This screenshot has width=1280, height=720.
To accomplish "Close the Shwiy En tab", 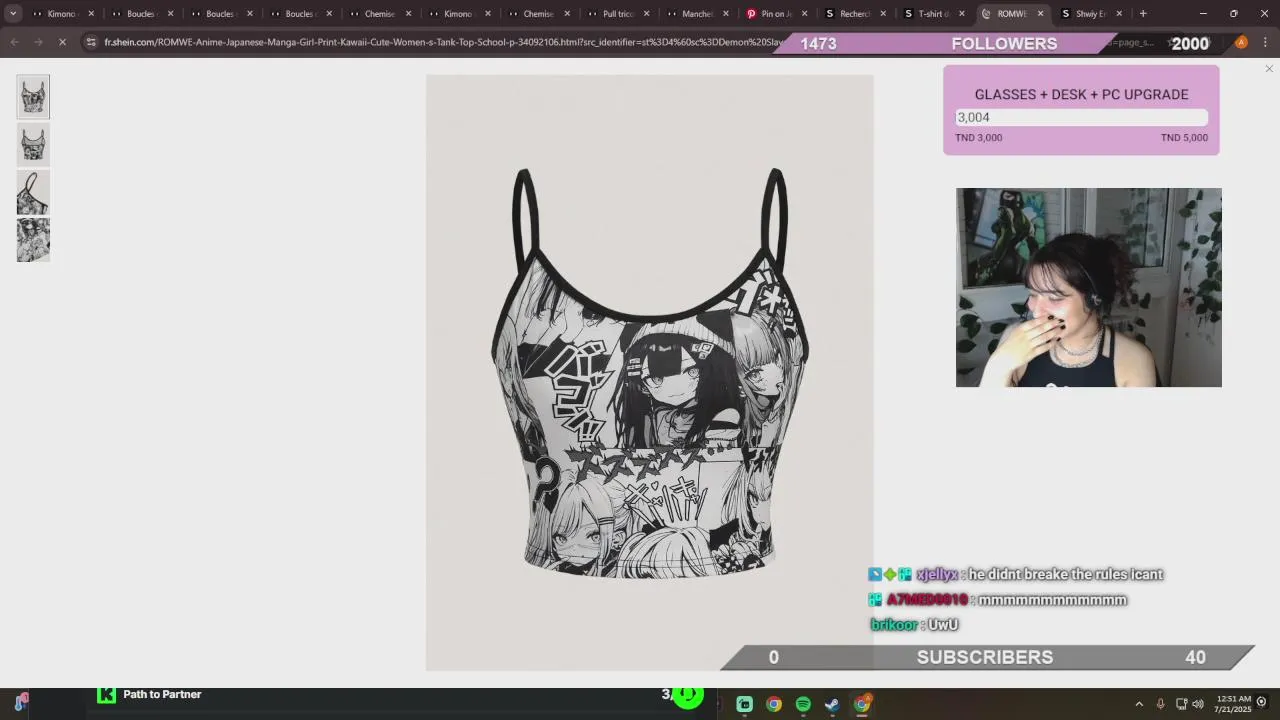I will pyautogui.click(x=1119, y=14).
